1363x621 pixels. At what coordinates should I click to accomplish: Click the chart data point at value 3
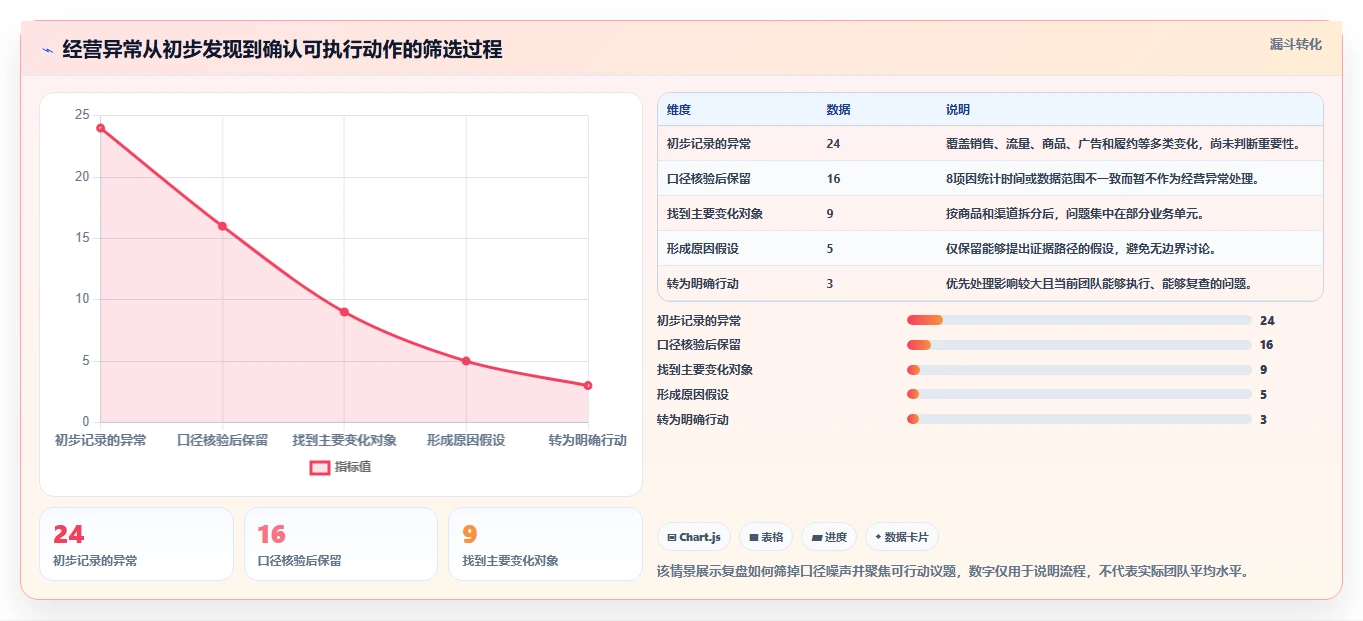pyautogui.click(x=588, y=385)
